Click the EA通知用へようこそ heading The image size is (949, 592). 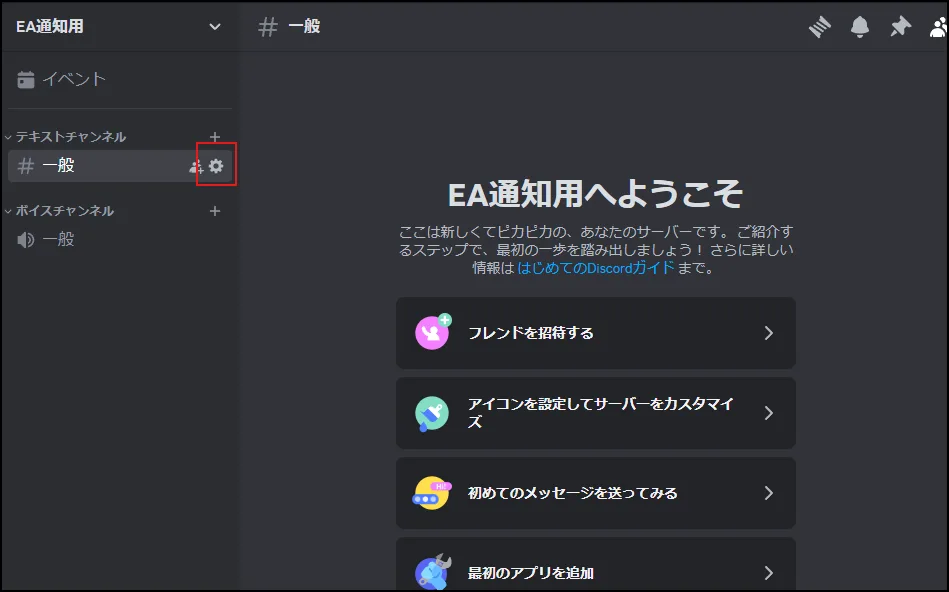pos(596,194)
